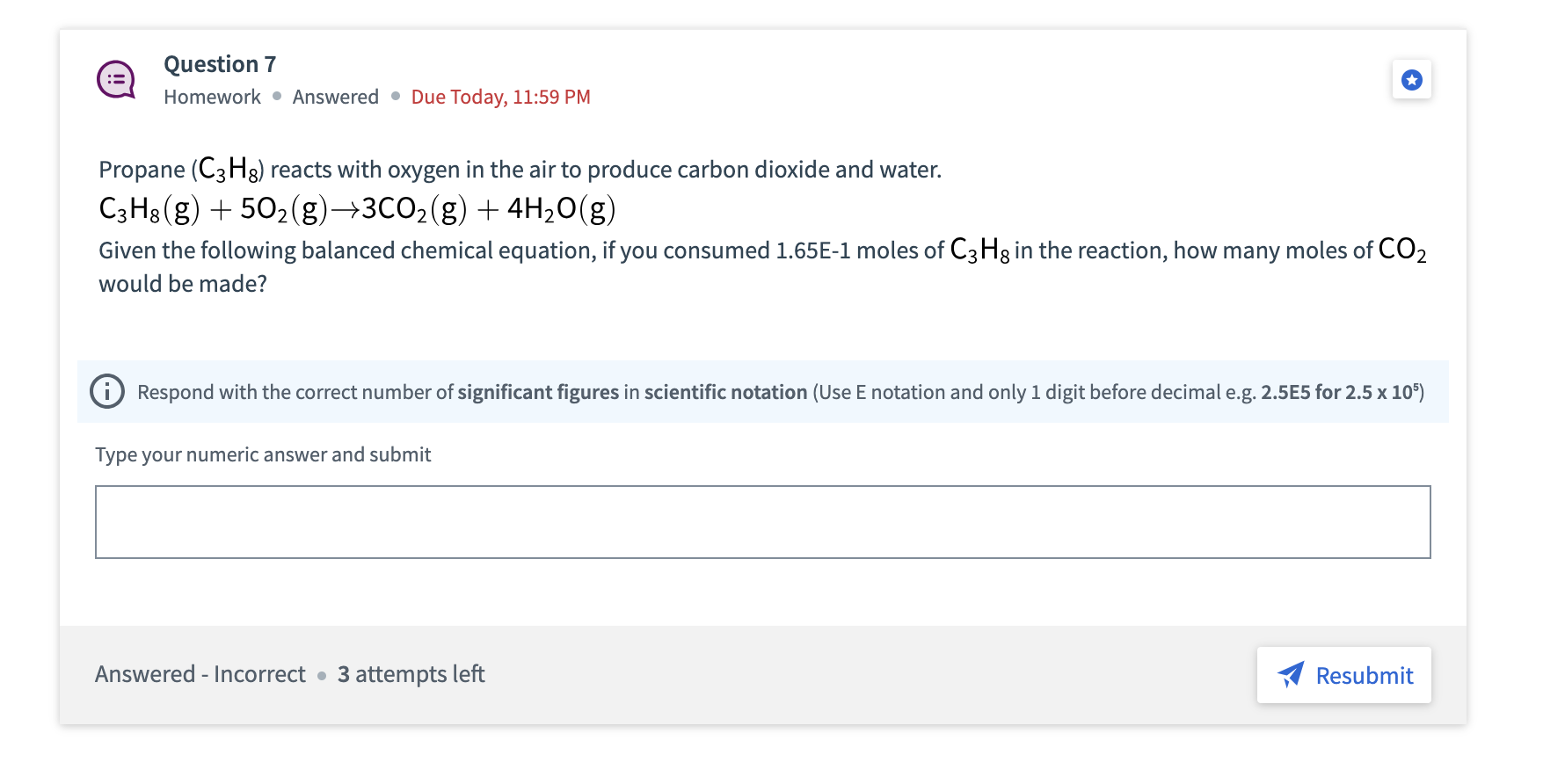Click the 'Due Today, 11:59 PM' link
This screenshot has height=784, width=1565.
(x=499, y=97)
